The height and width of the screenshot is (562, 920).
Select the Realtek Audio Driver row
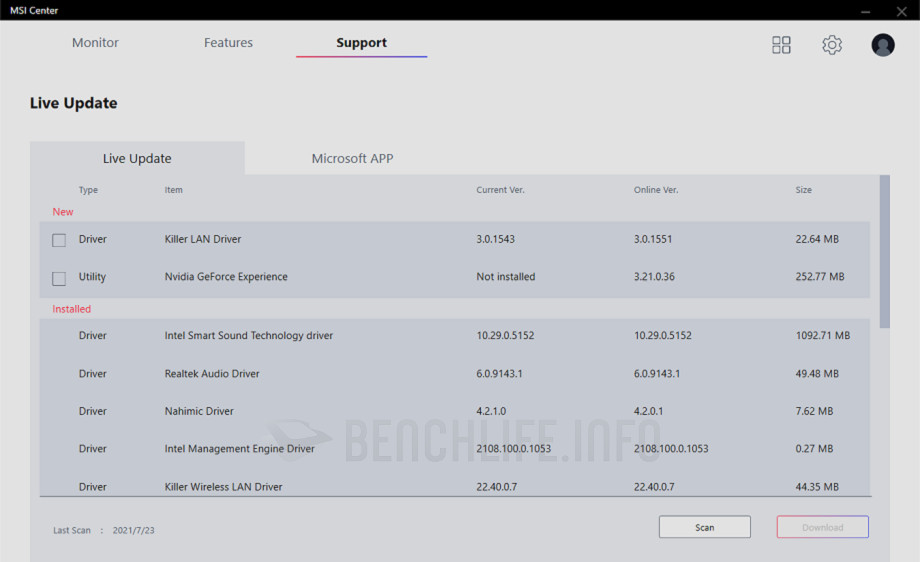[455, 374]
